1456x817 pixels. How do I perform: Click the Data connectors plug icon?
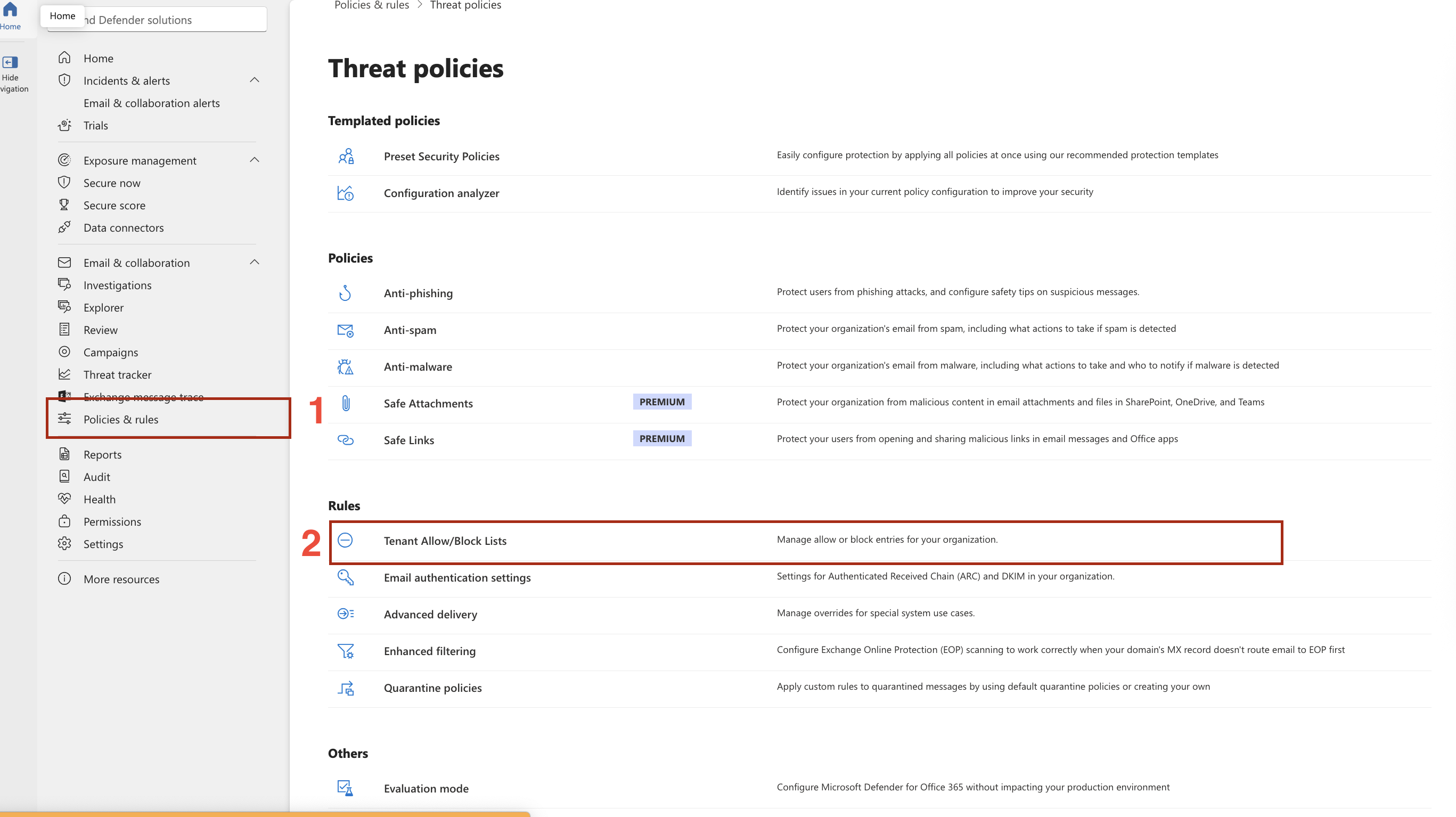click(x=64, y=227)
